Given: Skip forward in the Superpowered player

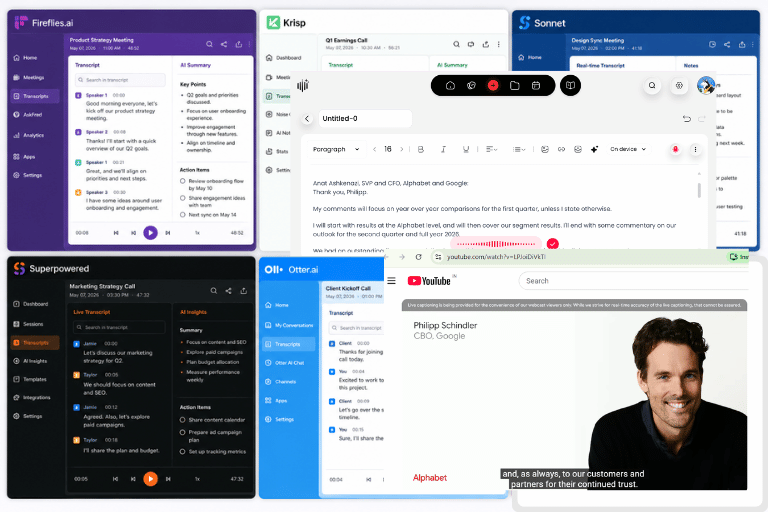Looking at the screenshot, I should pos(168,479).
